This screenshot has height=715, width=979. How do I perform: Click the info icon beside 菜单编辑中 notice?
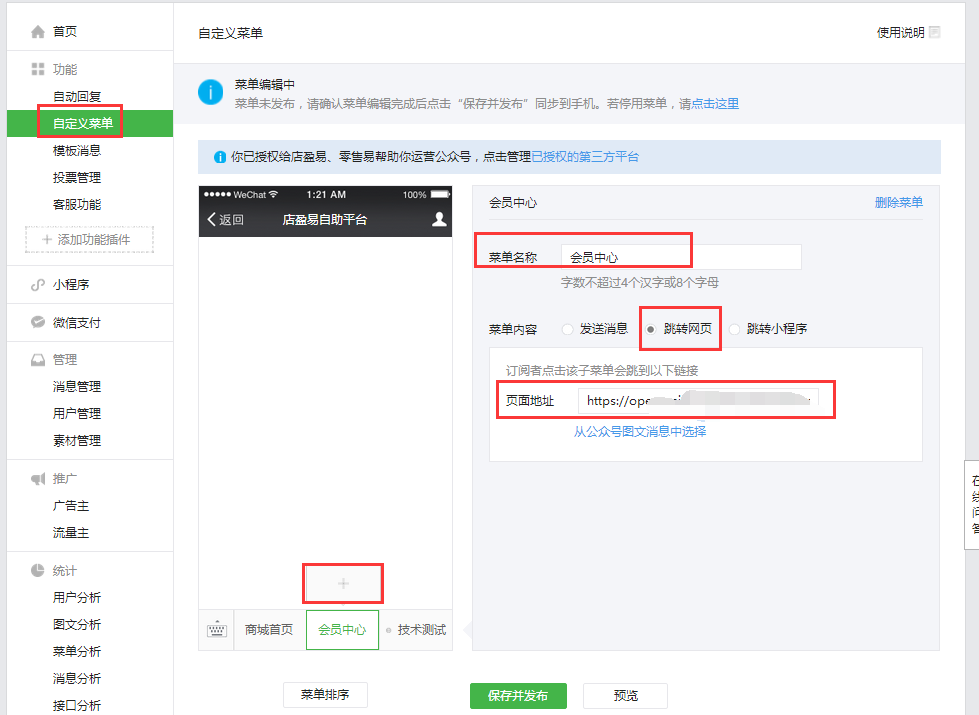(x=210, y=92)
